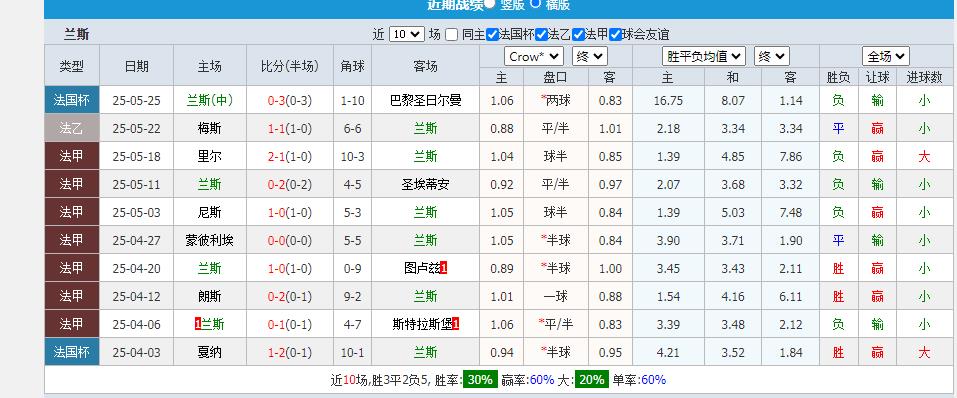Uncheck the 法国杯 filter checkbox
The height and width of the screenshot is (398, 957).
click(x=493, y=35)
